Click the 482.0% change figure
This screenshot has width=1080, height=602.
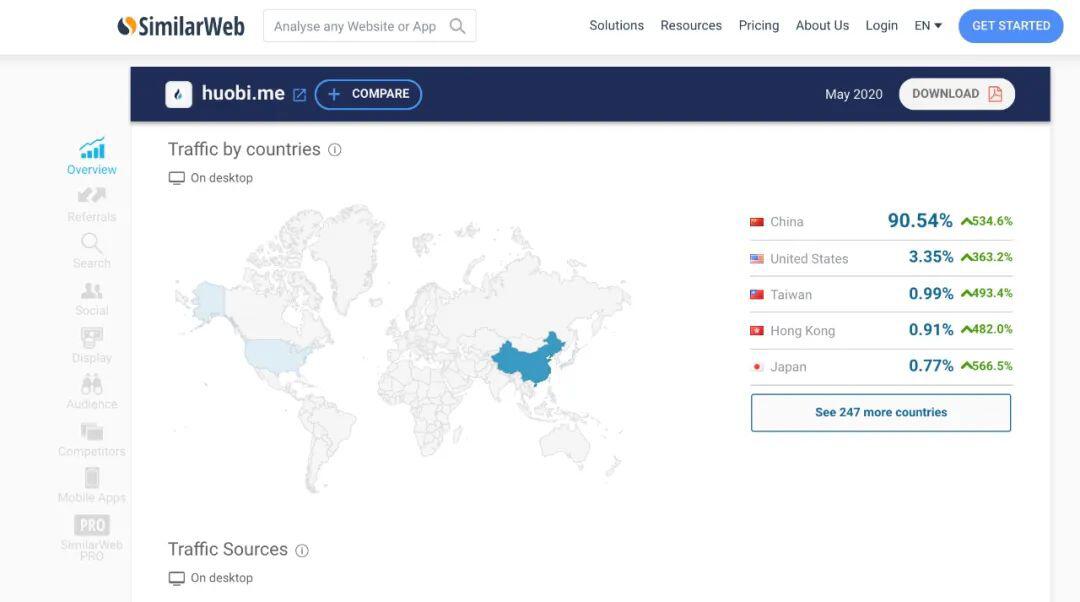pyautogui.click(x=987, y=329)
